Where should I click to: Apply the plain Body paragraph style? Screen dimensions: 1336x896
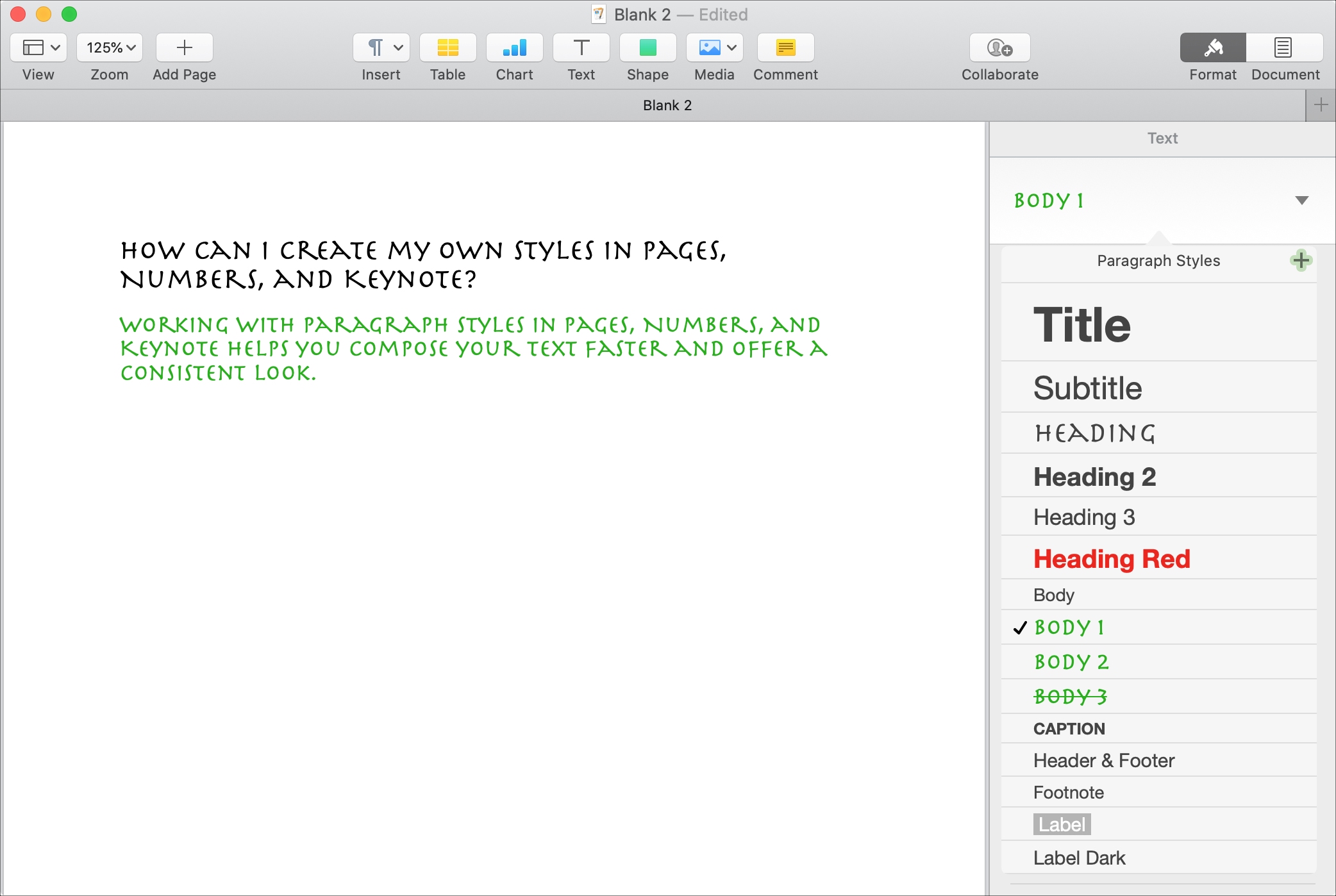pos(1158,595)
